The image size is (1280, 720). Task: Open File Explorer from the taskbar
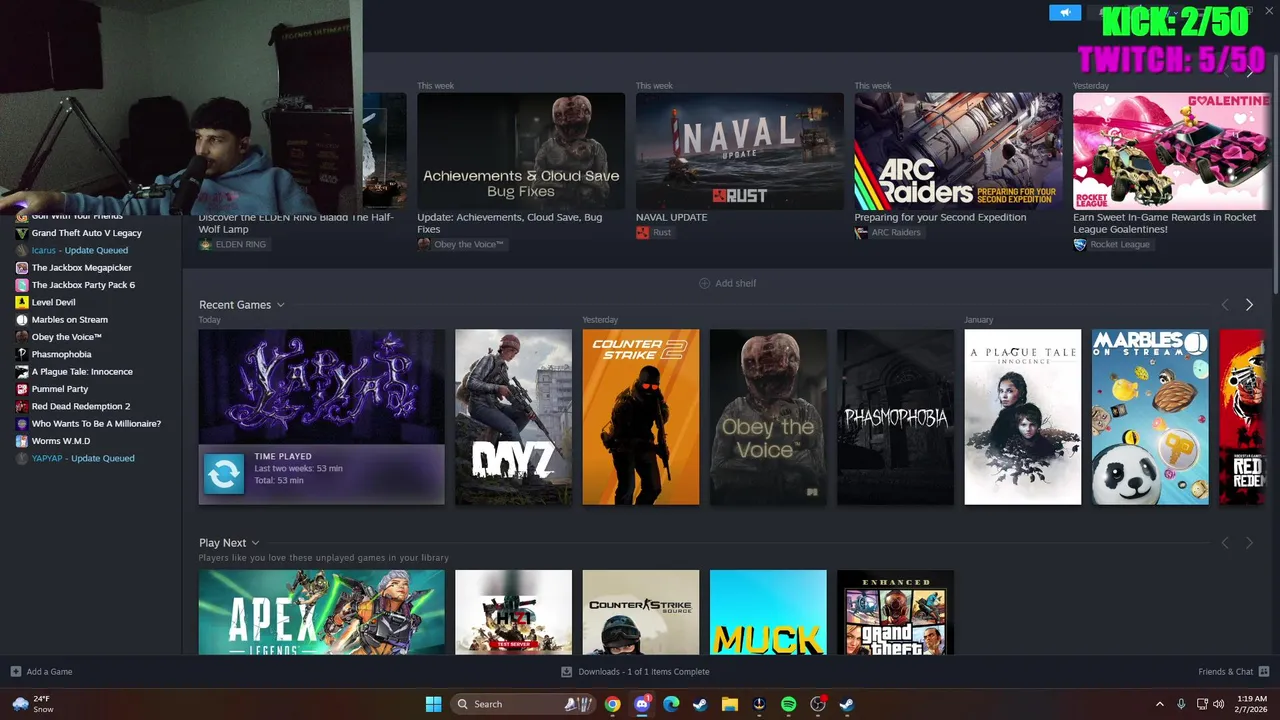[x=730, y=704]
